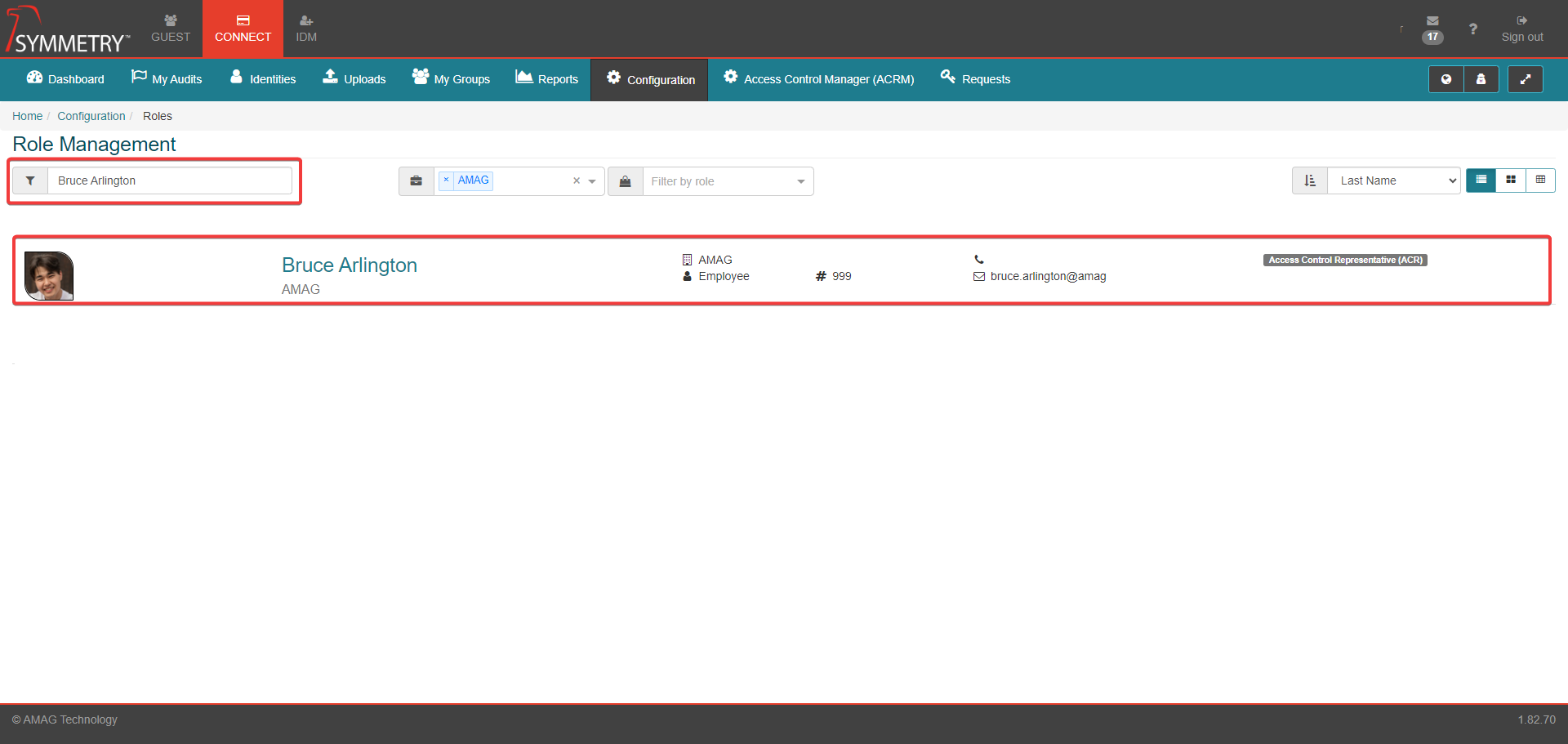The height and width of the screenshot is (744, 1568).
Task: Open the Last Name sort dropdown
Action: click(1394, 180)
